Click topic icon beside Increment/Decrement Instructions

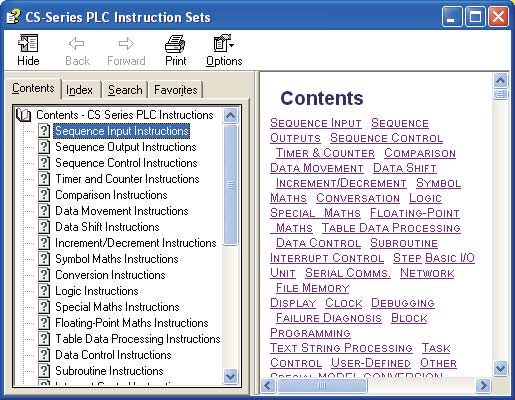click(44, 243)
